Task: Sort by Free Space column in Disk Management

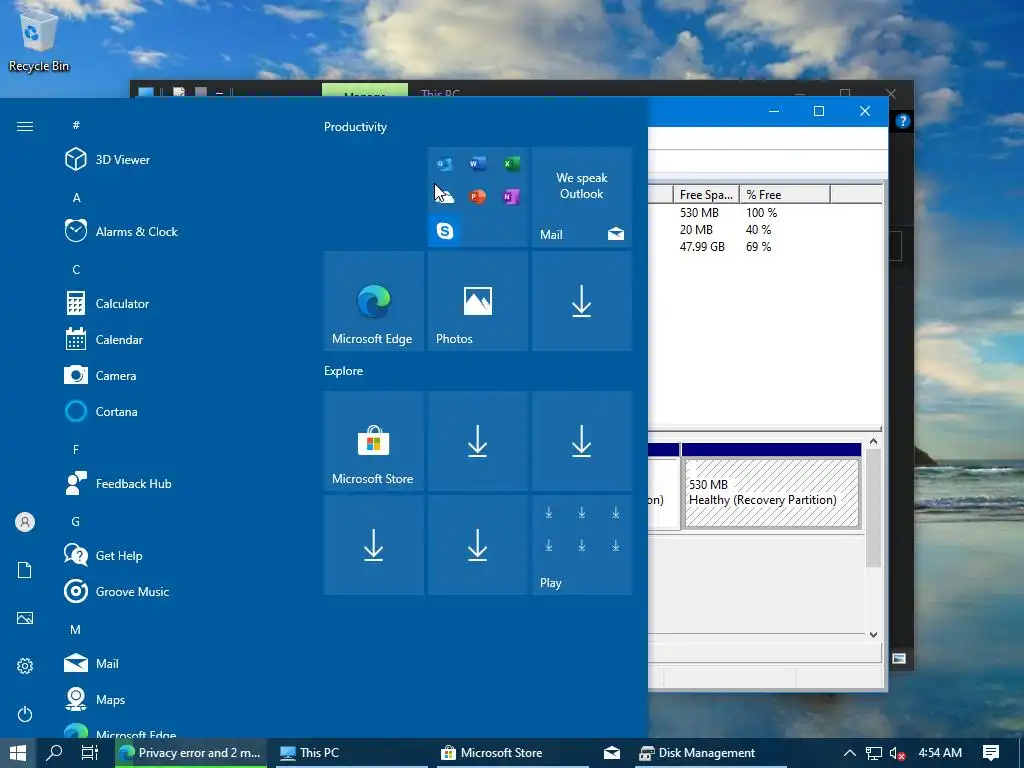Action: click(x=706, y=195)
